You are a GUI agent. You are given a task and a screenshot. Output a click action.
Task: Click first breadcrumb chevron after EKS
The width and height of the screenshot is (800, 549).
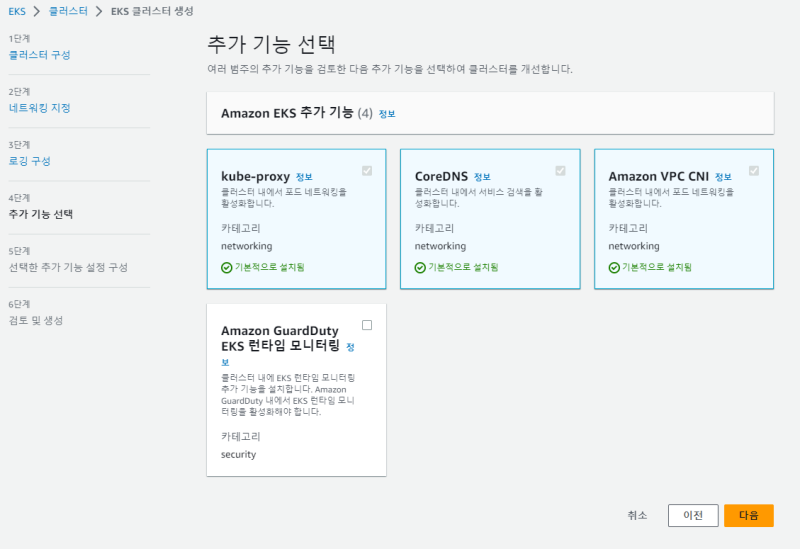point(37,11)
